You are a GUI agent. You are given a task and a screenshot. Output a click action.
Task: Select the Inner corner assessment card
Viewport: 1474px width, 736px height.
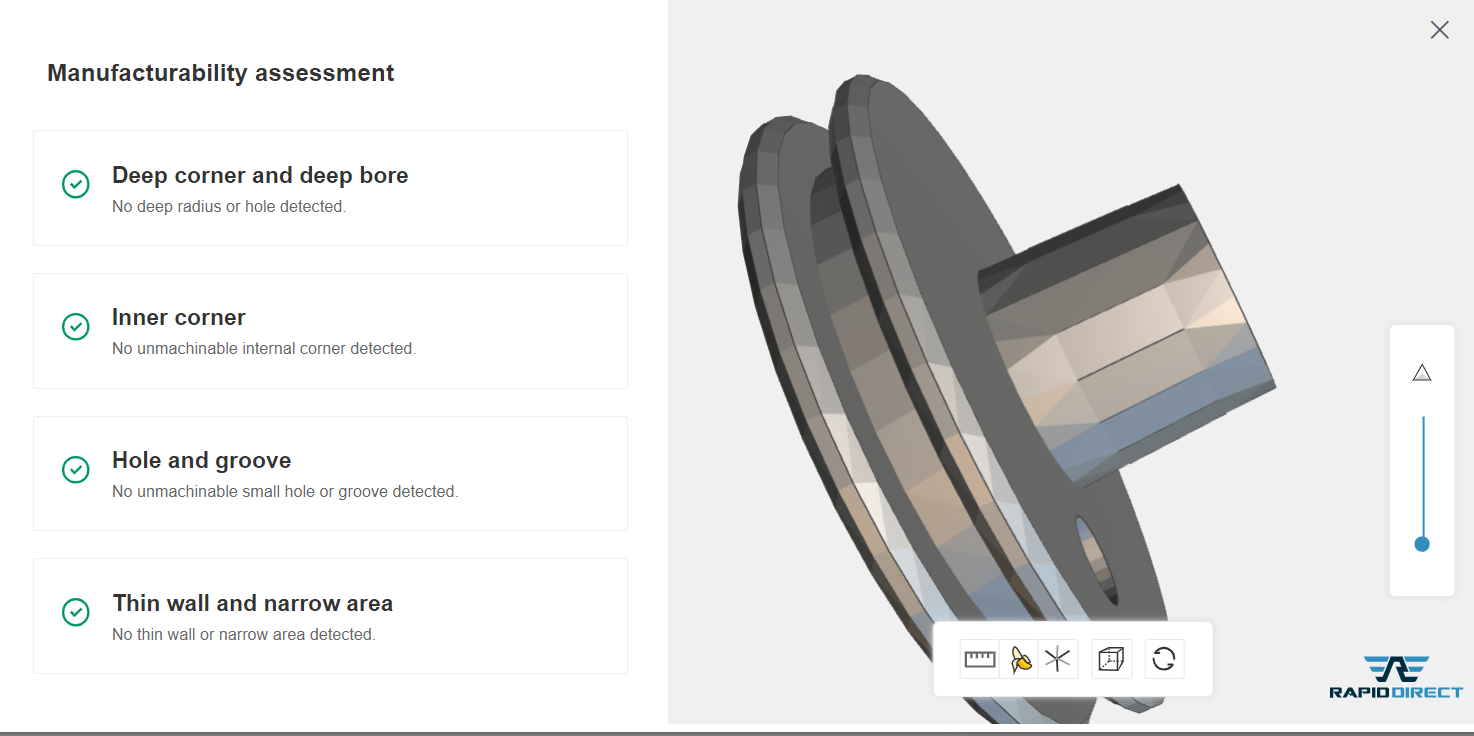[x=330, y=331]
